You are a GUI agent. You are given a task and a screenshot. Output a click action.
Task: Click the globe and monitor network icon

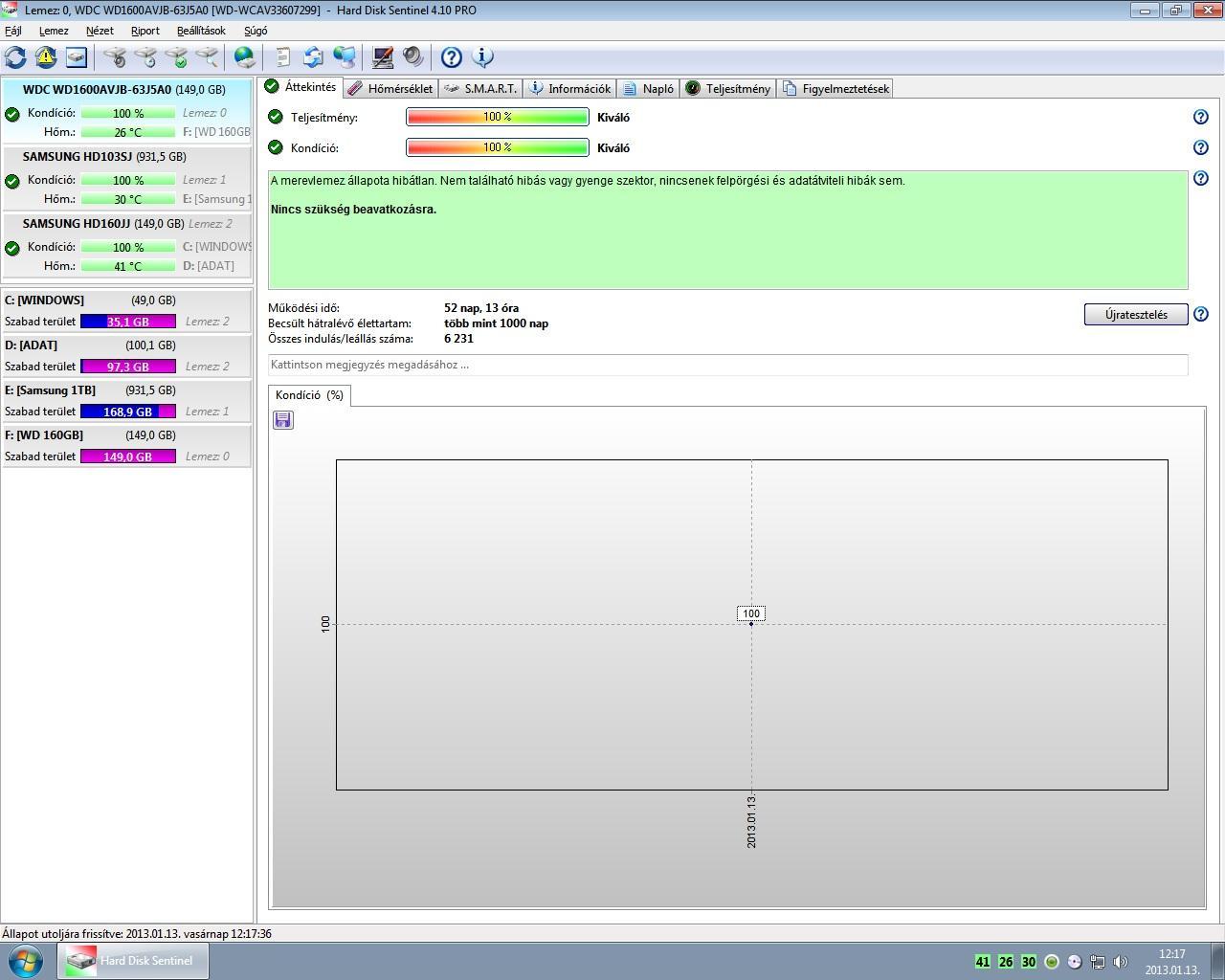[345, 57]
